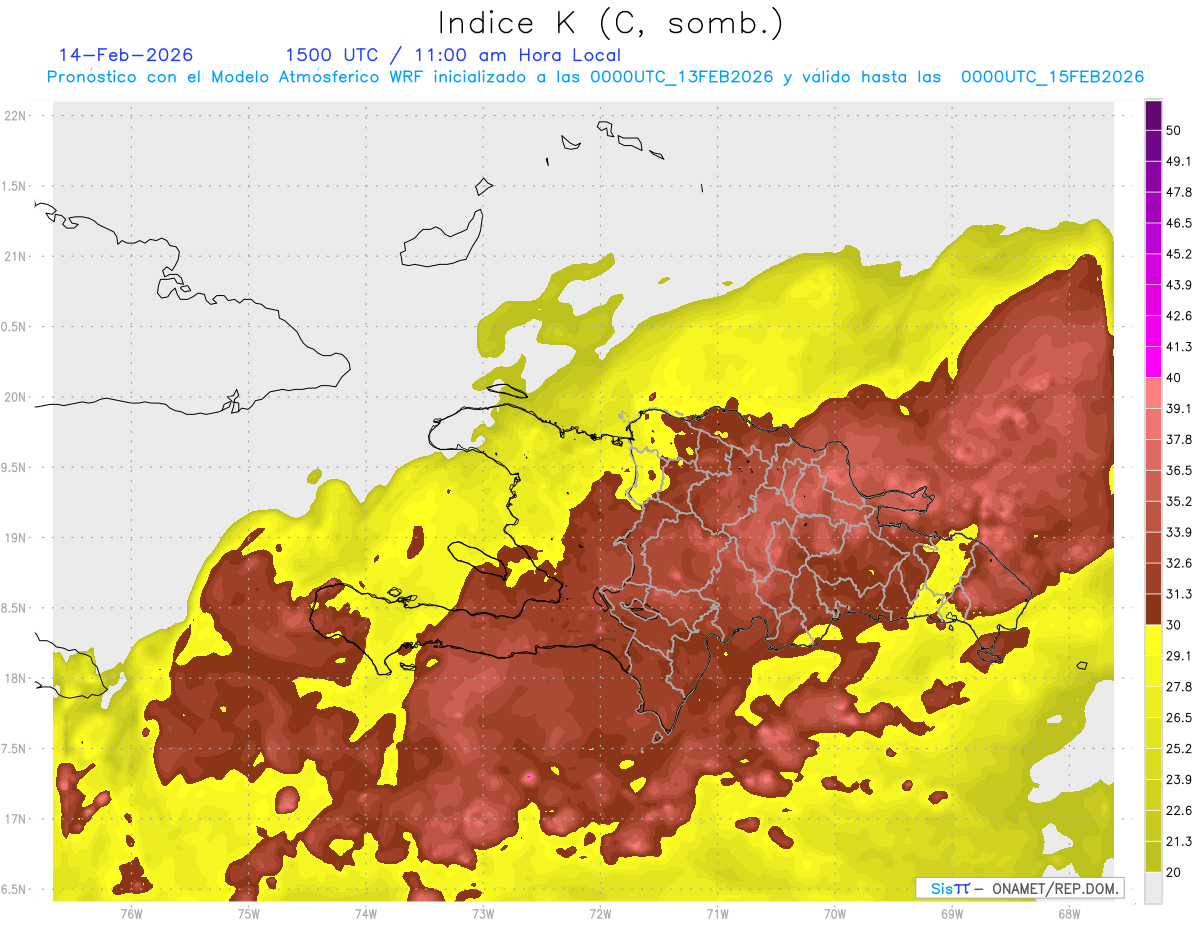
Task: Click the colorbar value 43.9
Action: pyautogui.click(x=1179, y=285)
